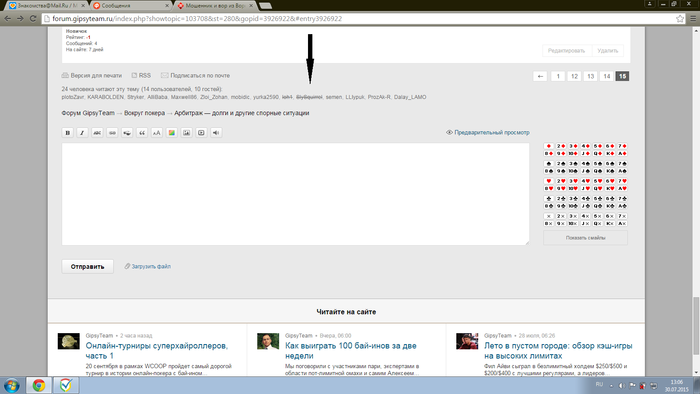
Task: Open the Вокруг покера breadcrumb
Action: [144, 113]
